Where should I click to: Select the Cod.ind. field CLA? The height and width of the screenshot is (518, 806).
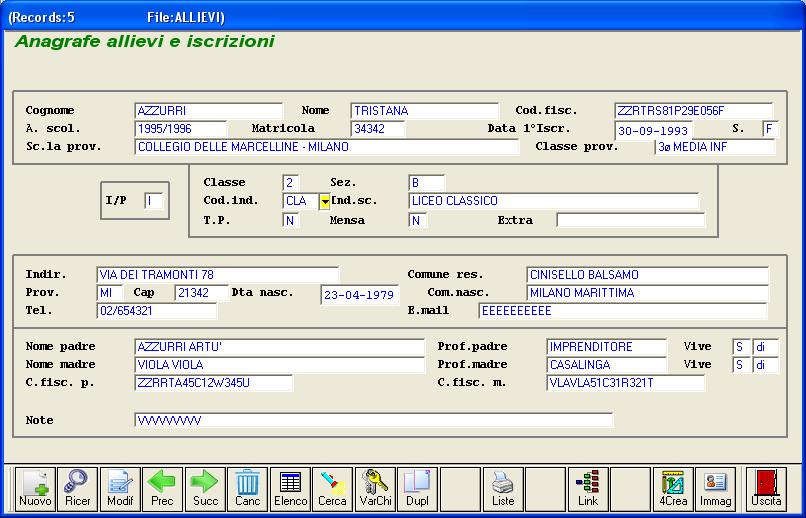click(301, 201)
